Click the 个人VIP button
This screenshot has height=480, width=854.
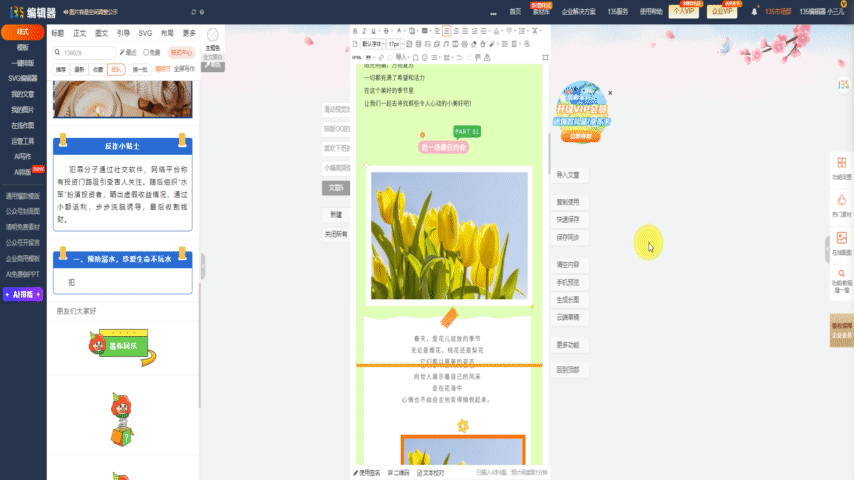(684, 11)
